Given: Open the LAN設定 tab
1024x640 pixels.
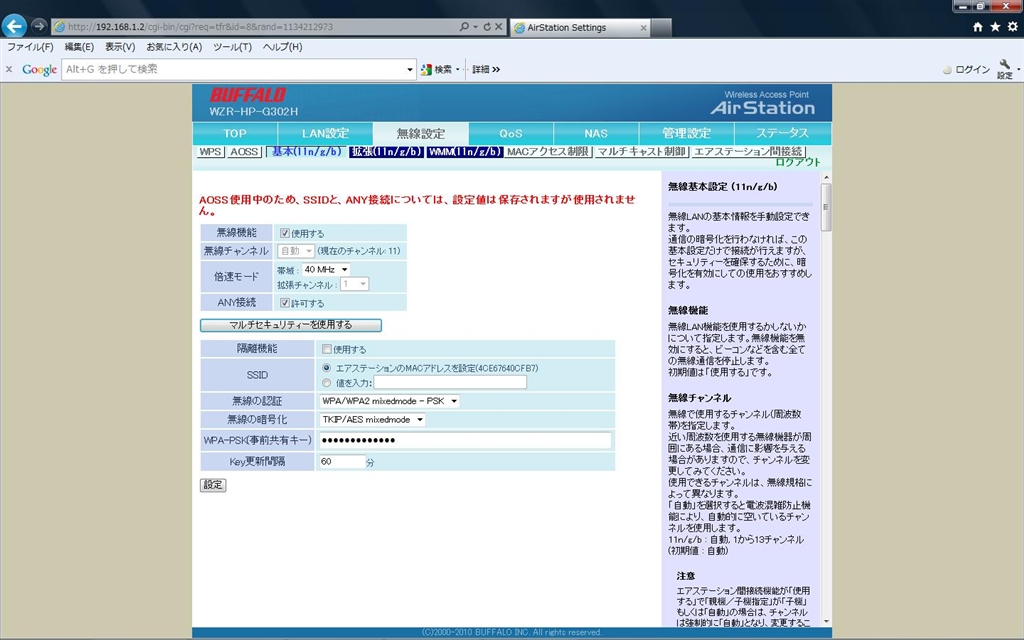Looking at the screenshot, I should (x=325, y=133).
